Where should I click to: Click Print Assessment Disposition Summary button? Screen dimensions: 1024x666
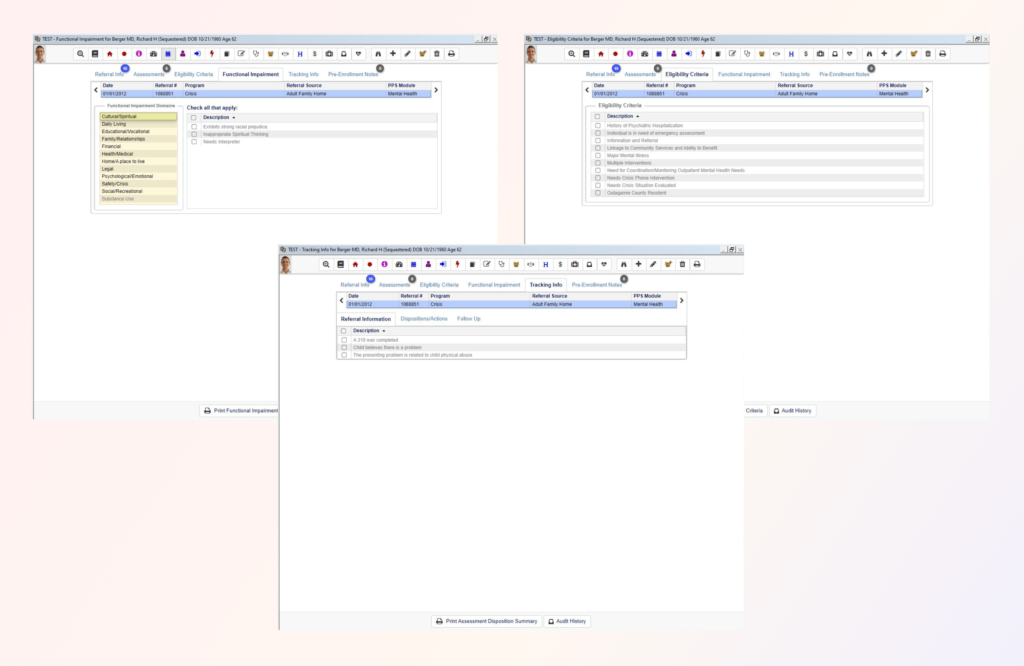point(486,621)
